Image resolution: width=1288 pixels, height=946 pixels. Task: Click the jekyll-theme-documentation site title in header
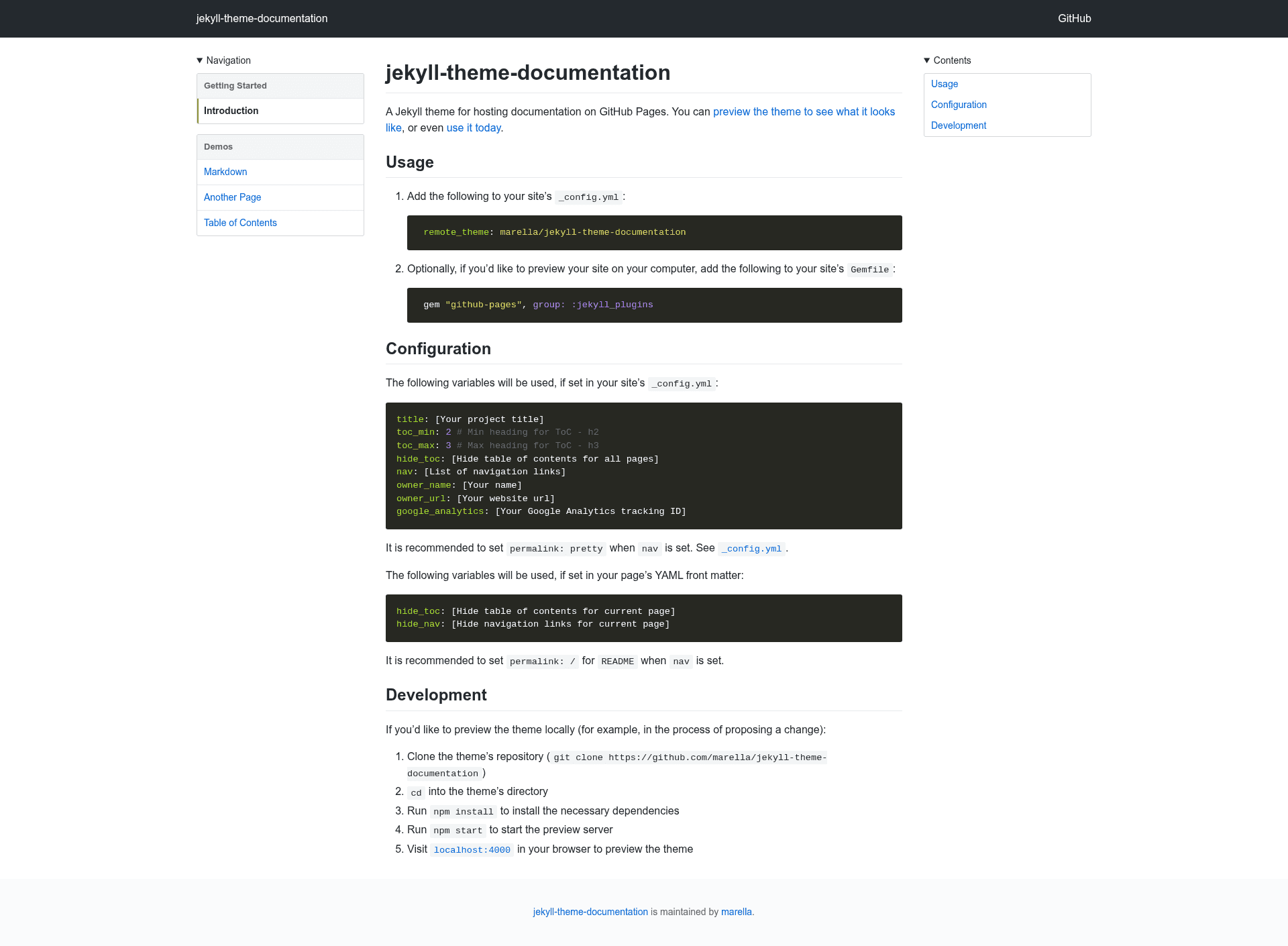tap(262, 19)
